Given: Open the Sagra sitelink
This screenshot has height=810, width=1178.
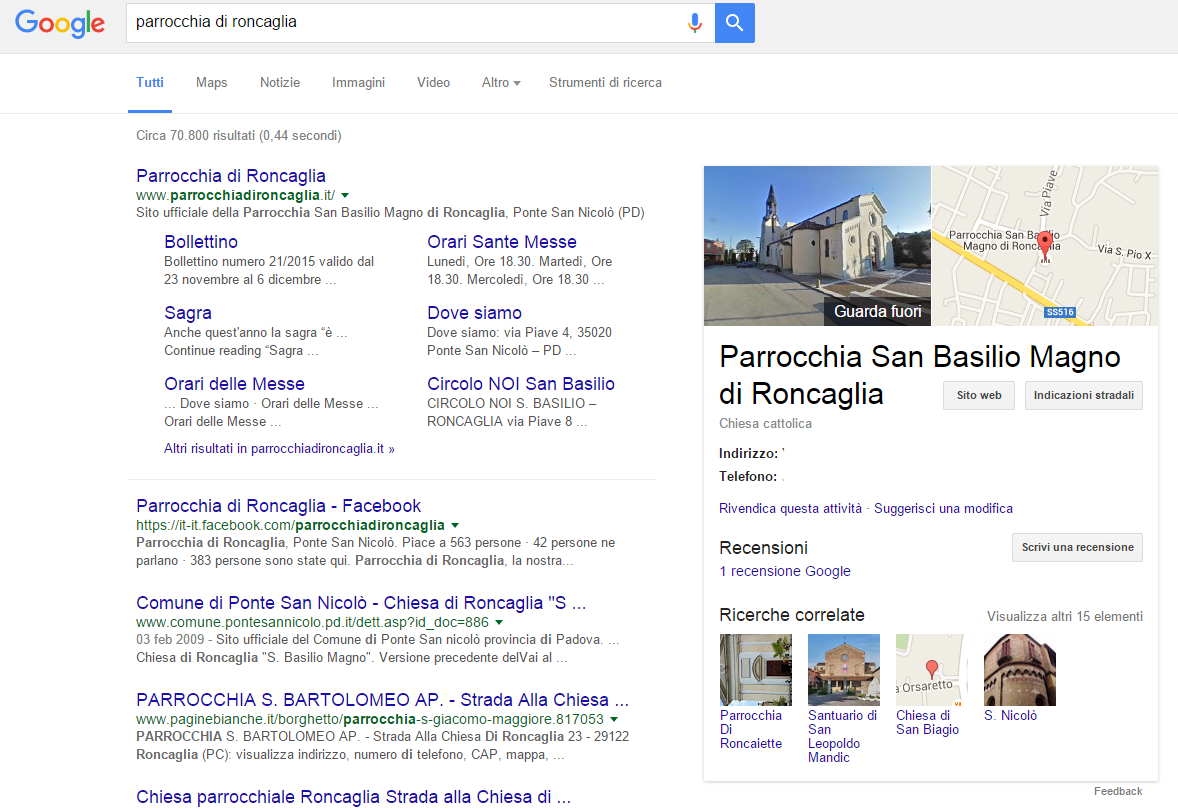Looking at the screenshot, I should pyautogui.click(x=188, y=313).
